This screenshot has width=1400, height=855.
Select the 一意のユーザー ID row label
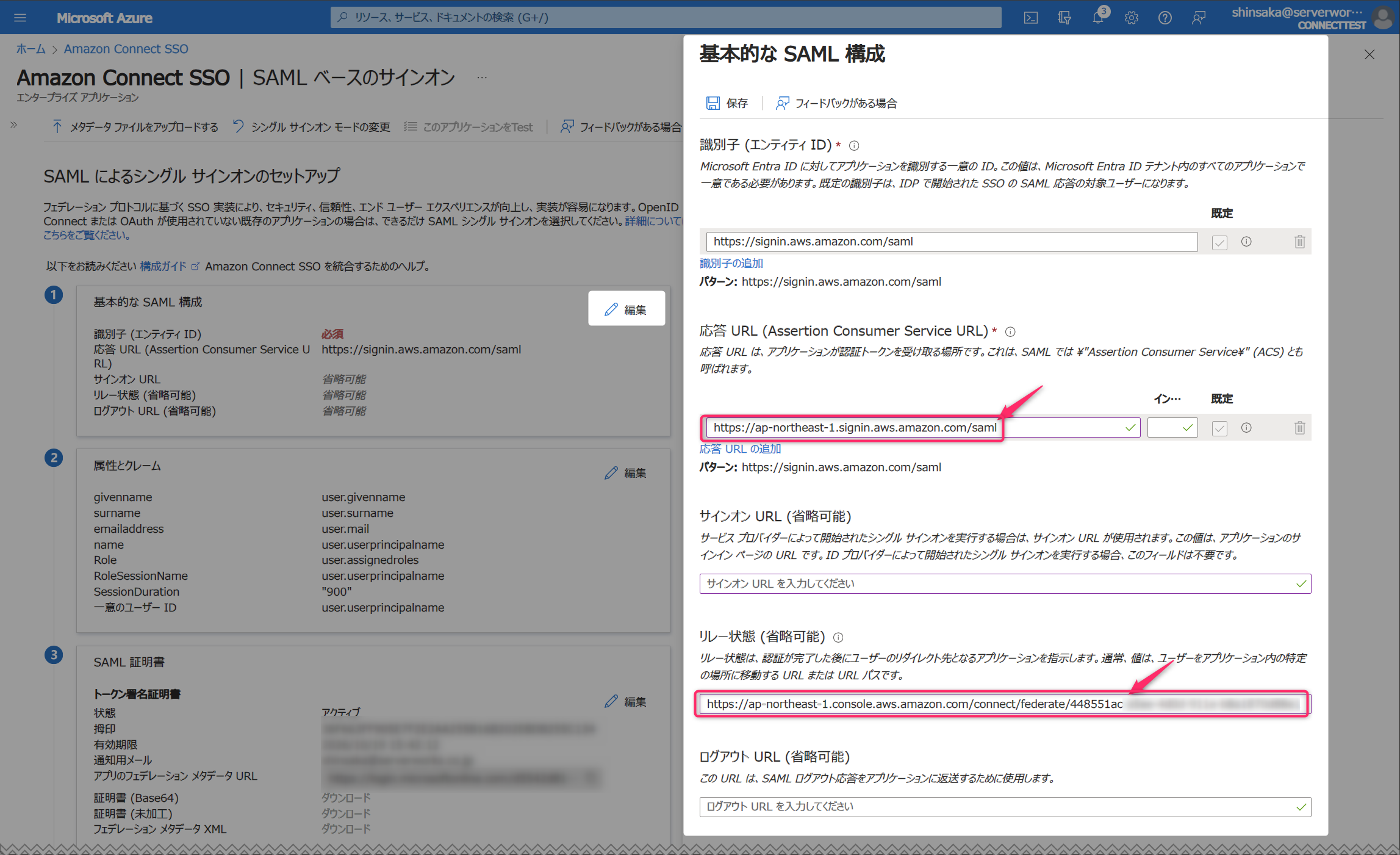(x=135, y=608)
